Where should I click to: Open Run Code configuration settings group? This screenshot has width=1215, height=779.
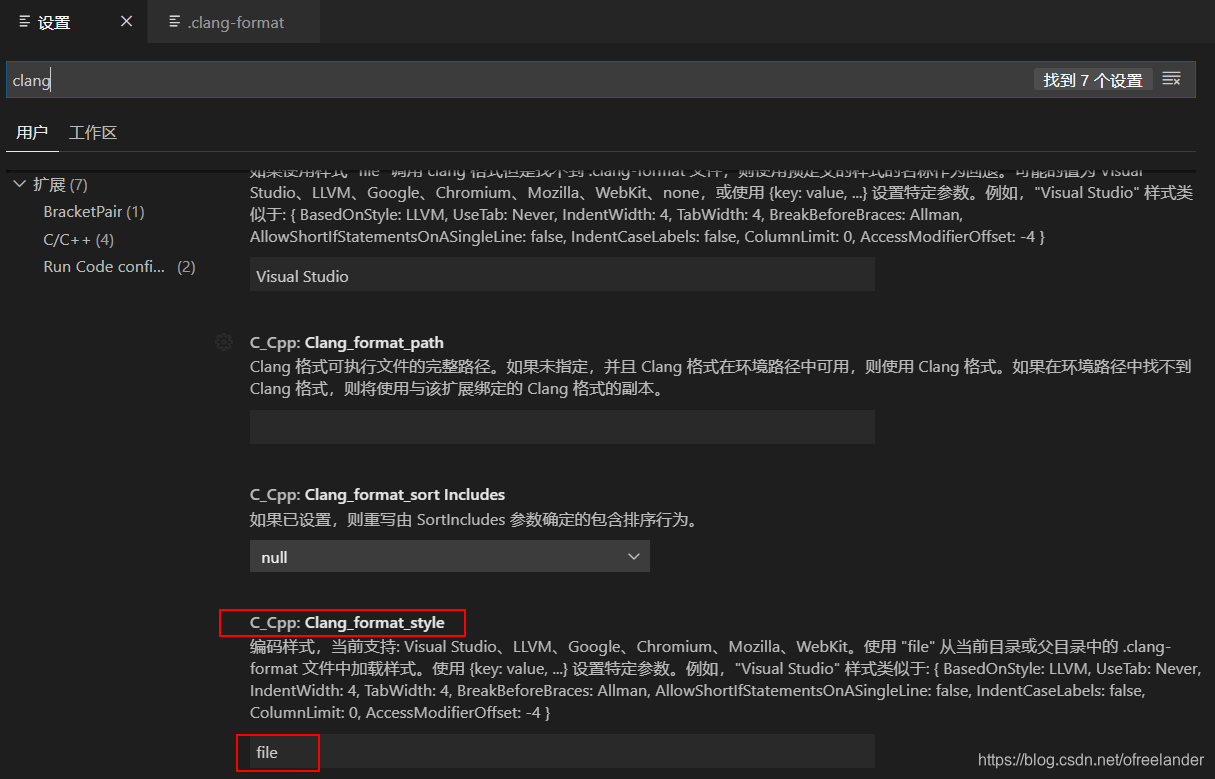(x=119, y=267)
